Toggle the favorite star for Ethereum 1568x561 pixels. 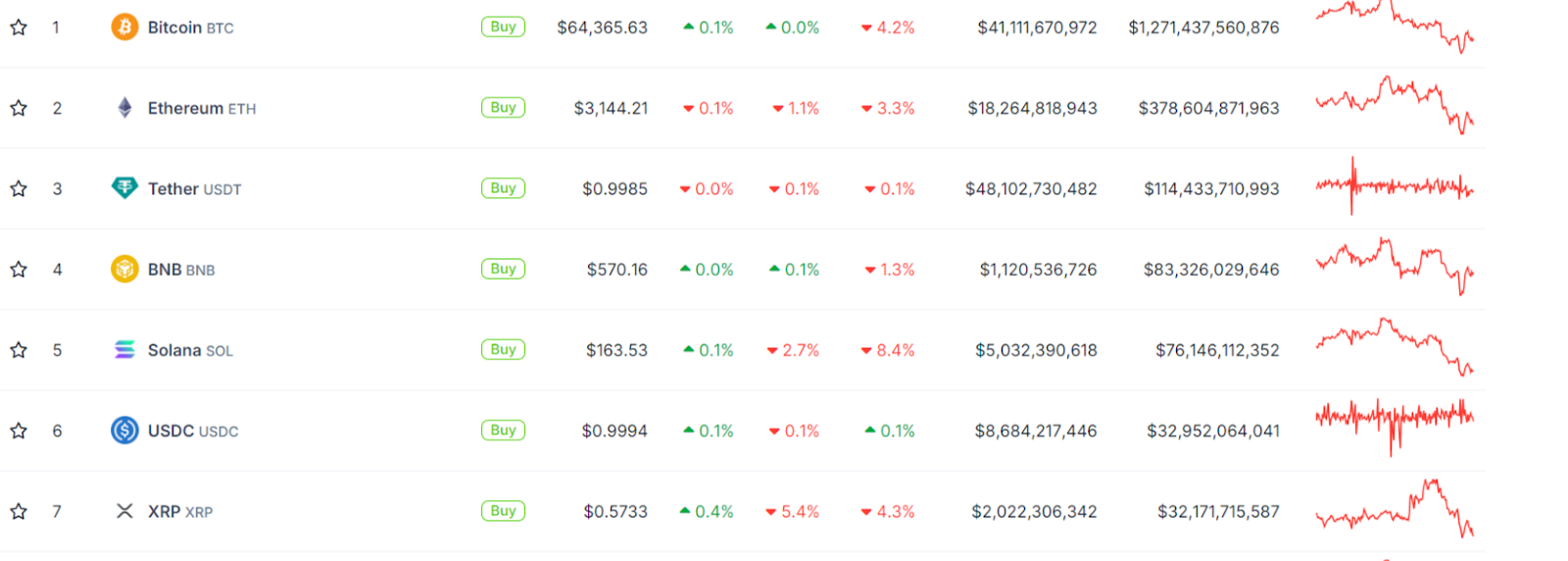(x=19, y=108)
